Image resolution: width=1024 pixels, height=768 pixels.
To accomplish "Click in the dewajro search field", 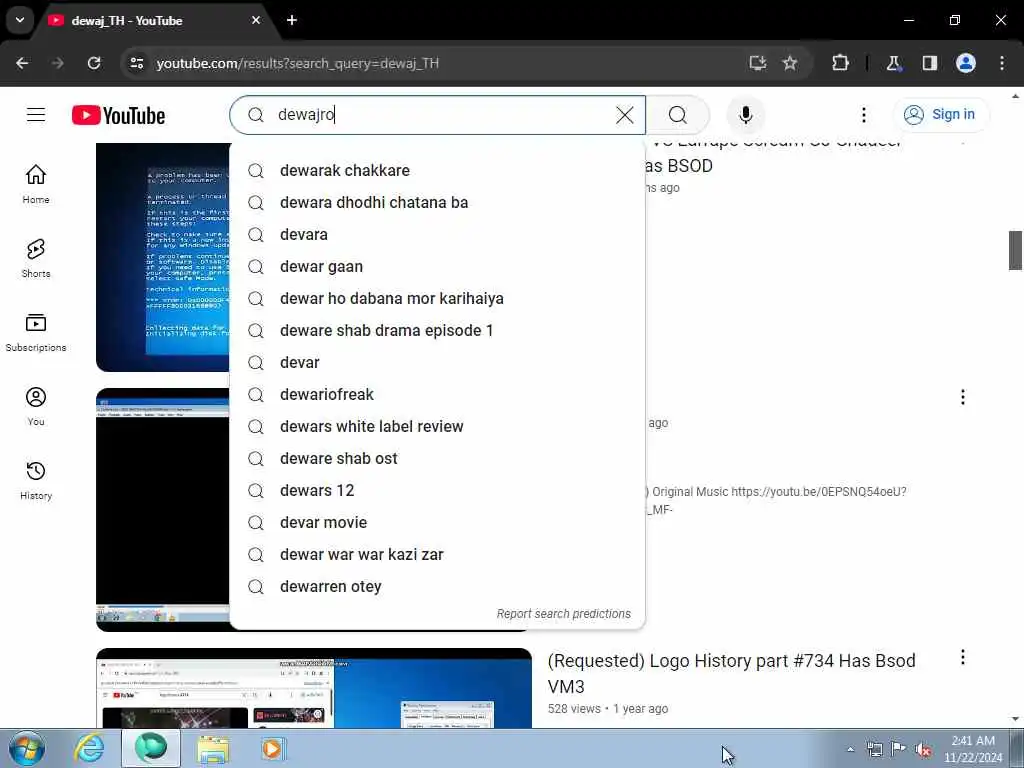I will [438, 115].
